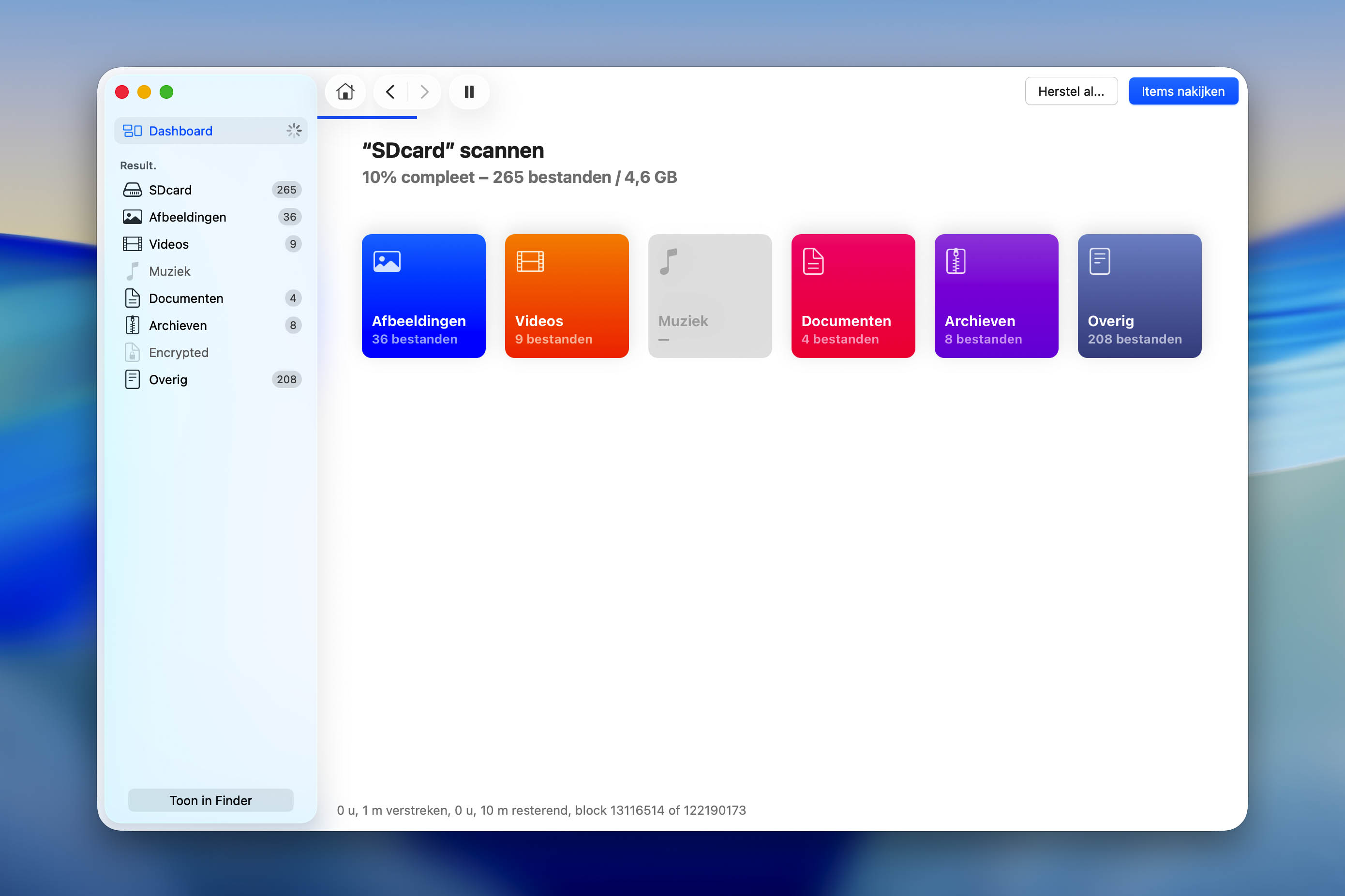Zoom the window with green button
The width and height of the screenshot is (1345, 896).
point(166,92)
